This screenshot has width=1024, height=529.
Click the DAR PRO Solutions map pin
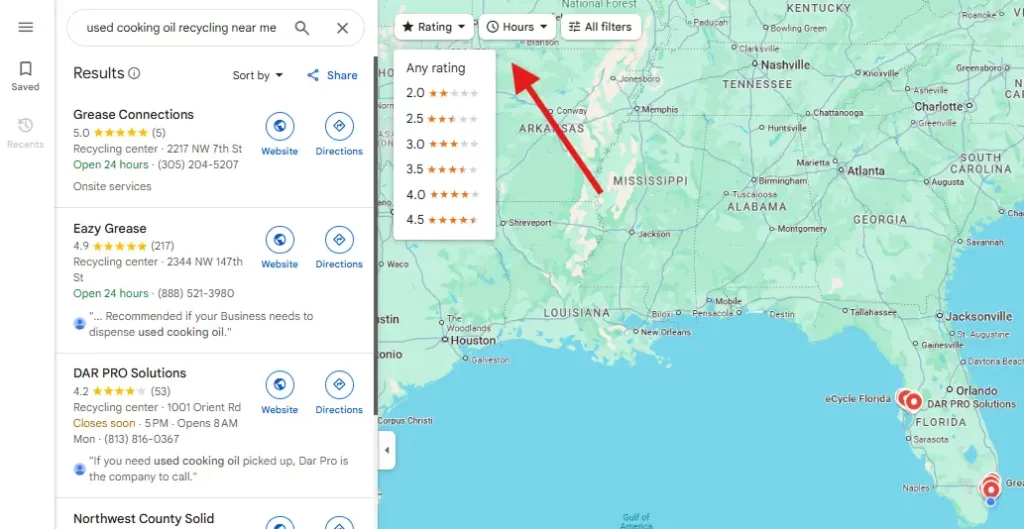click(x=913, y=402)
